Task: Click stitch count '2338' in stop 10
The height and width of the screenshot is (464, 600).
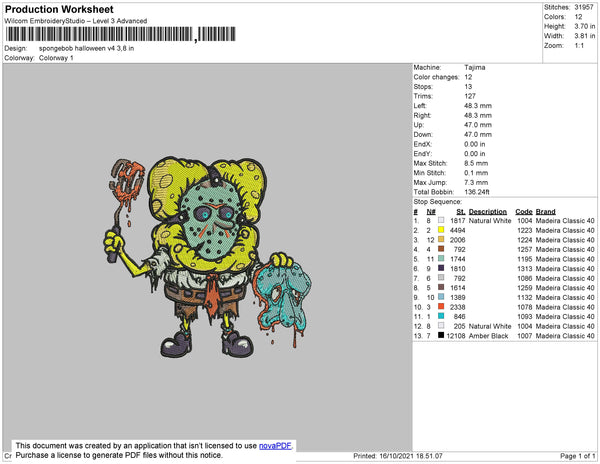Action: pyautogui.click(x=458, y=307)
